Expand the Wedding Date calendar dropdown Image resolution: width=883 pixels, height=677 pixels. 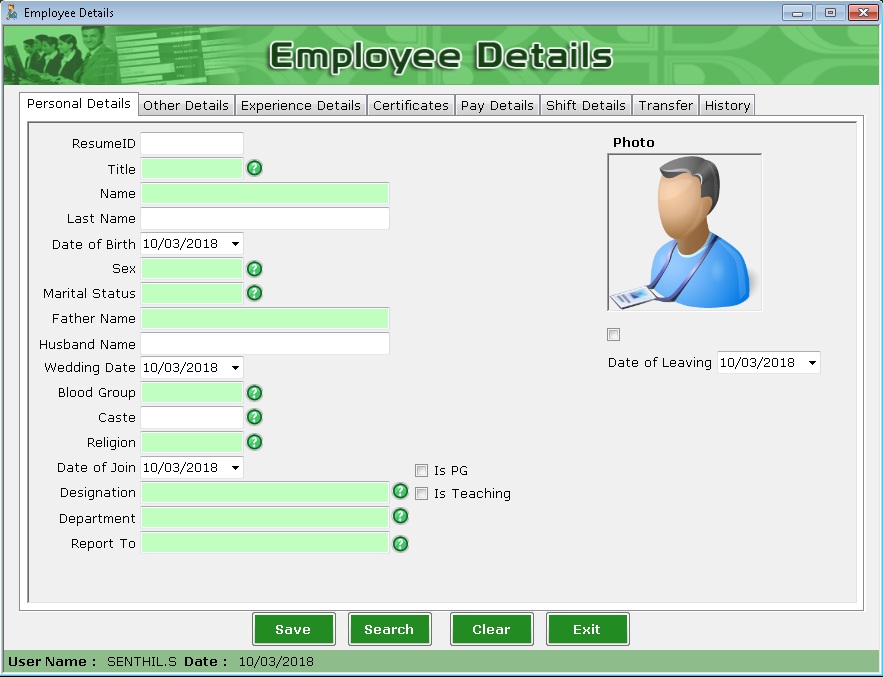coord(233,367)
